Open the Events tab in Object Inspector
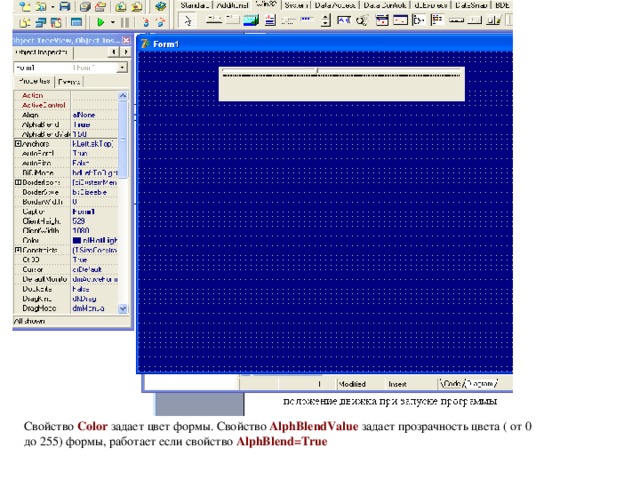This screenshot has height=480, width=640. click(x=69, y=82)
